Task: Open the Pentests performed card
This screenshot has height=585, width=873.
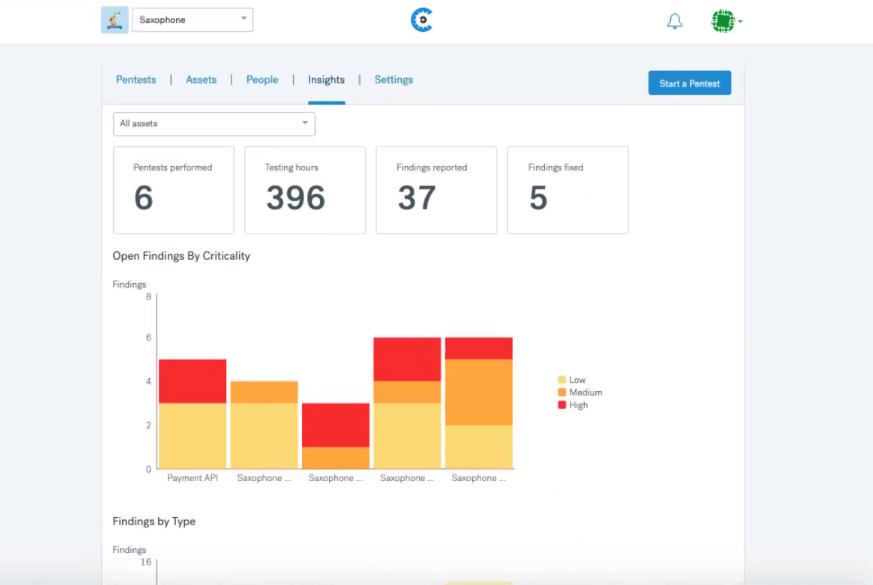Action: [x=174, y=190]
